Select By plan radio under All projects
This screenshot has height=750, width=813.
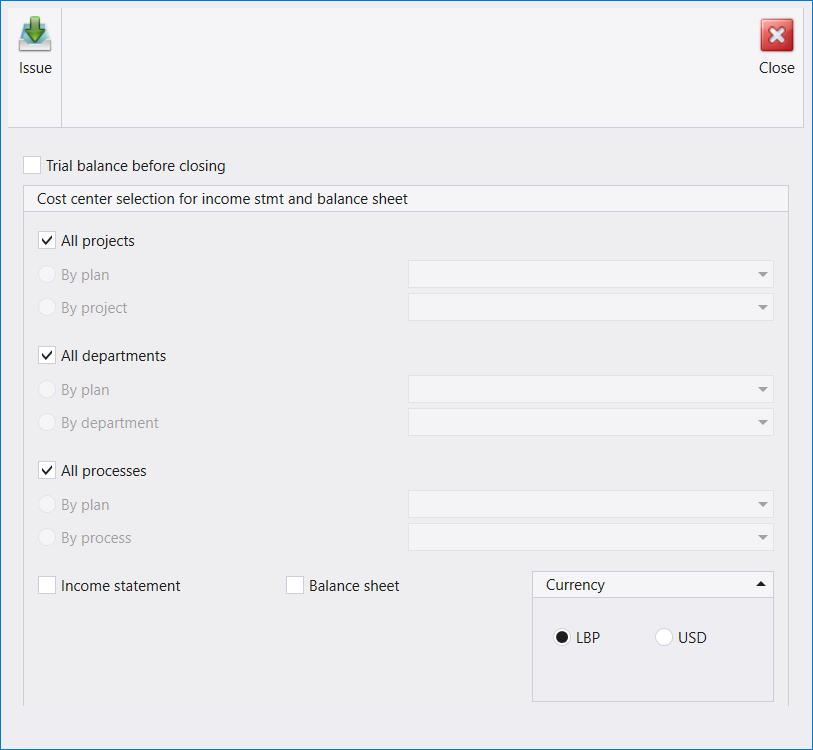pos(47,274)
